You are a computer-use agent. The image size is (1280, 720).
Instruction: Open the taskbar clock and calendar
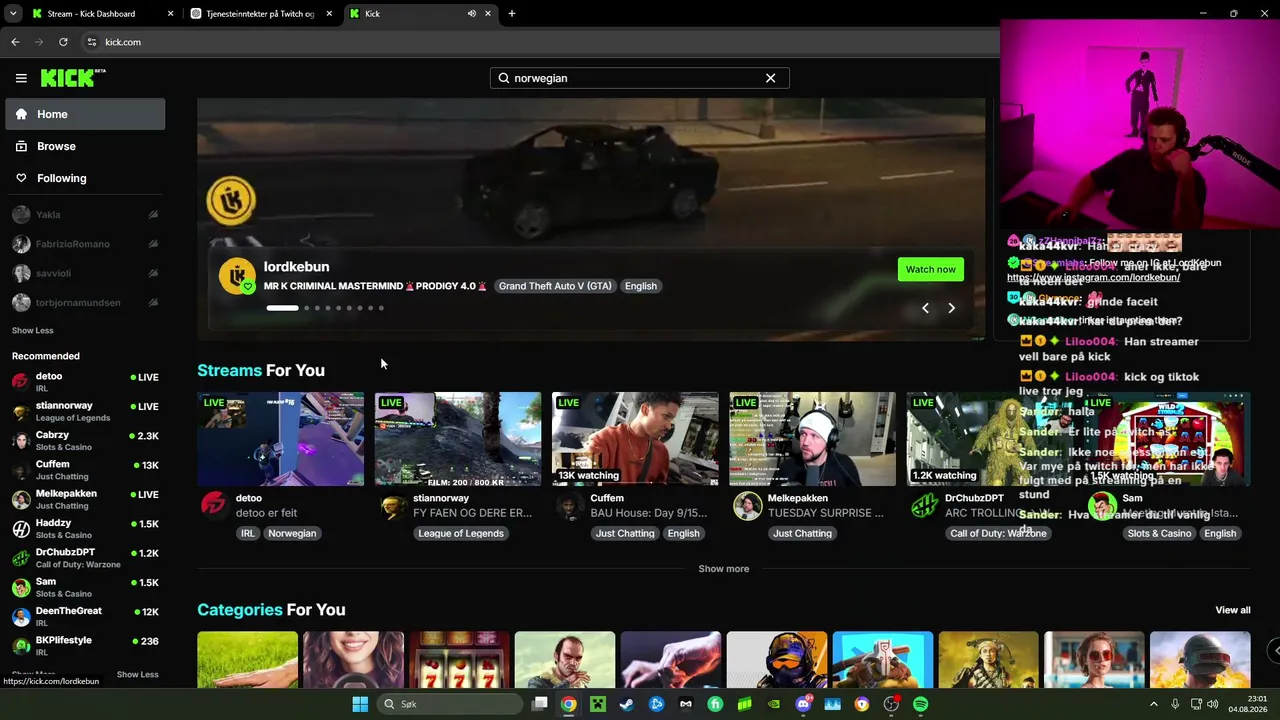coord(1249,704)
